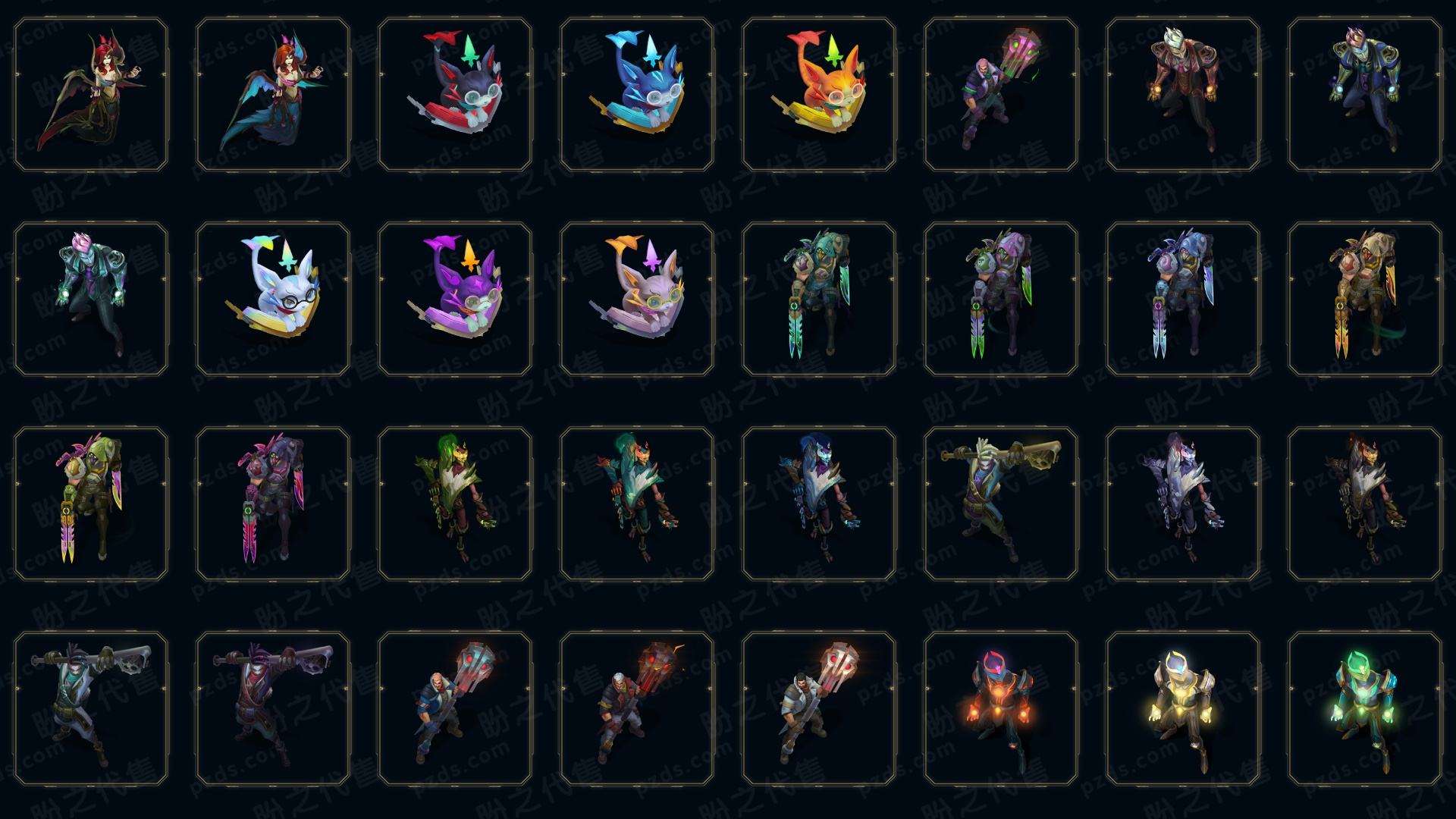1456x819 pixels.
Task: Click the olive green skin with pink blades
Action: coord(91,504)
